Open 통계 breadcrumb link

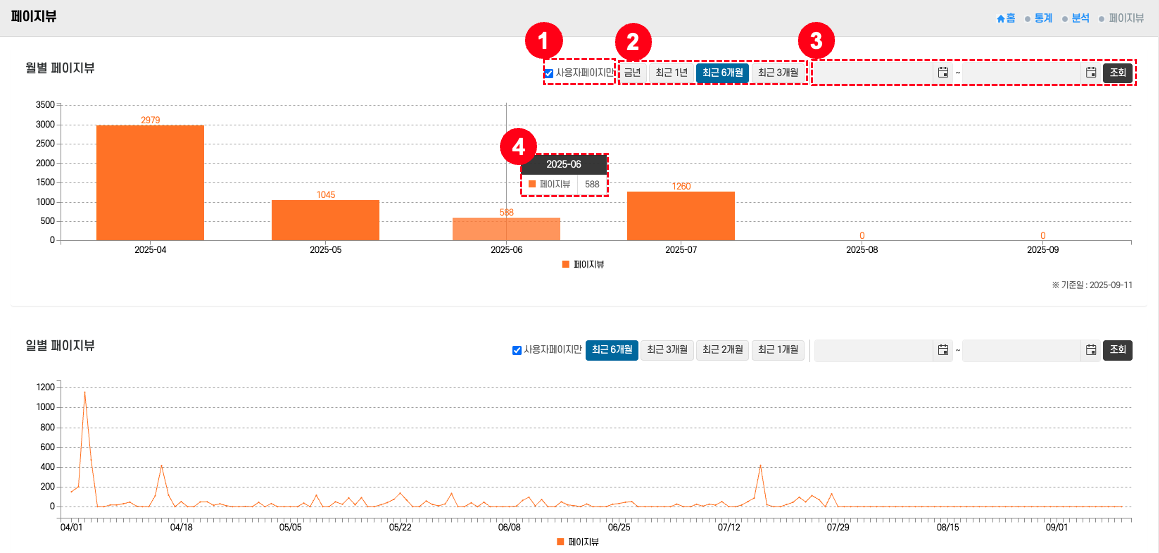1043,18
